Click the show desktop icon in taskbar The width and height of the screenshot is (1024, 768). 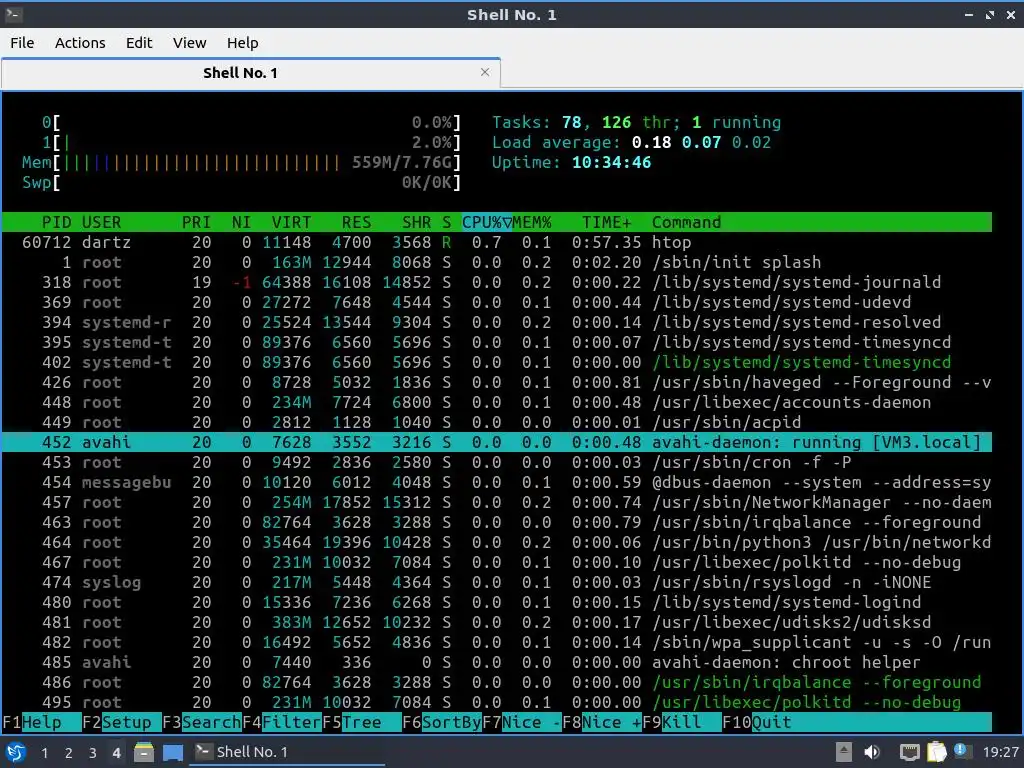pos(173,752)
